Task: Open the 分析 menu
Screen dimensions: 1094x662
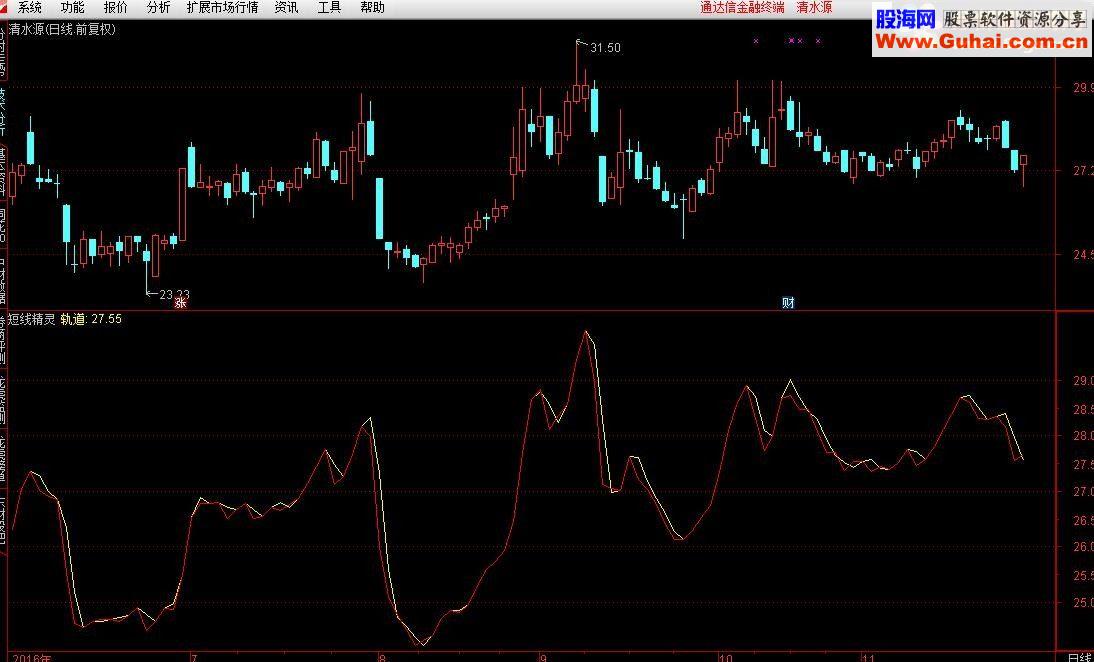Action: point(158,8)
